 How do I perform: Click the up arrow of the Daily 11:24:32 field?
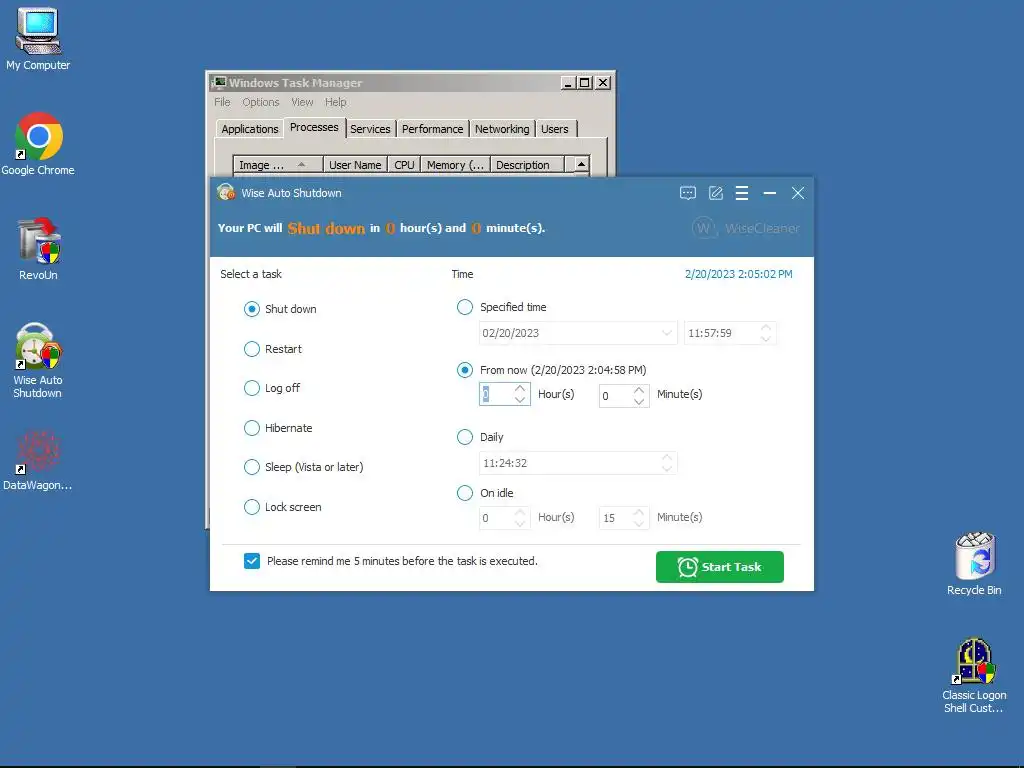[x=667, y=457]
